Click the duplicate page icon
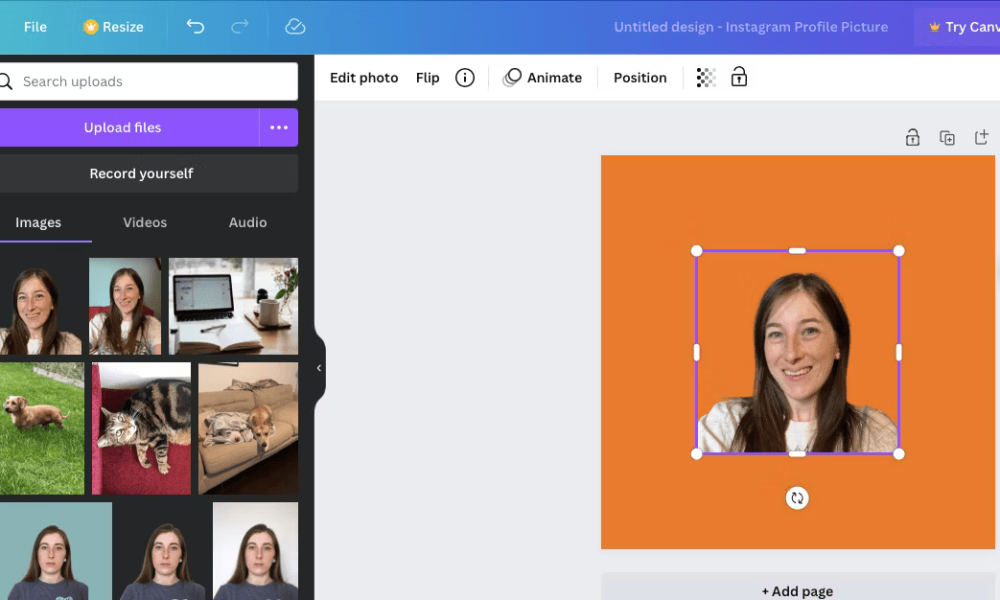This screenshot has width=1000, height=600. pos(947,138)
